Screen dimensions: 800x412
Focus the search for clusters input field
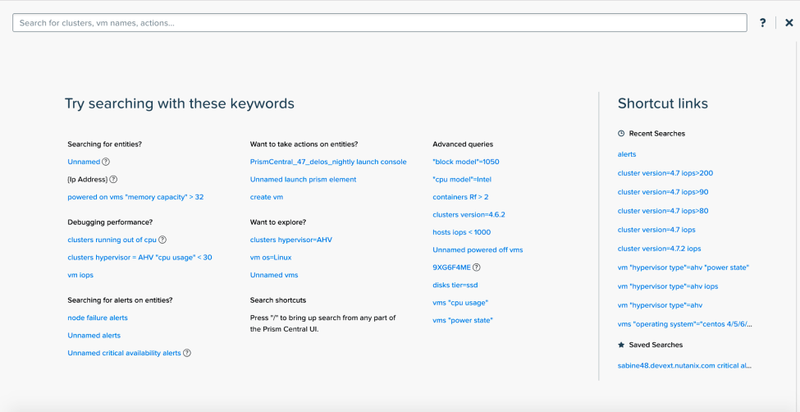pyautogui.click(x=380, y=23)
